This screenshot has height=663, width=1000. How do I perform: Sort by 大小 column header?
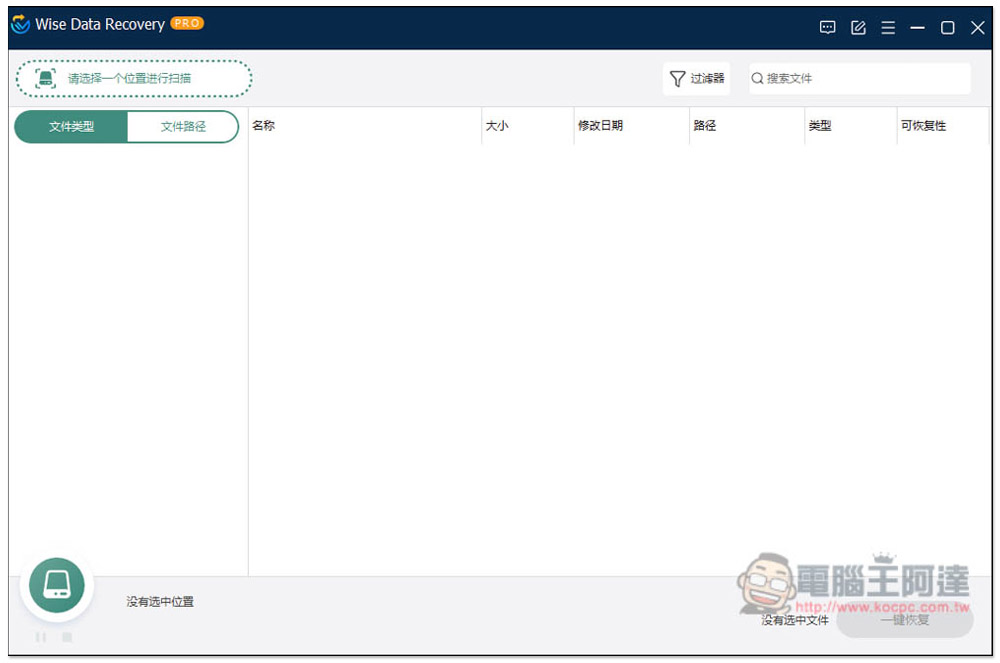[x=527, y=126]
